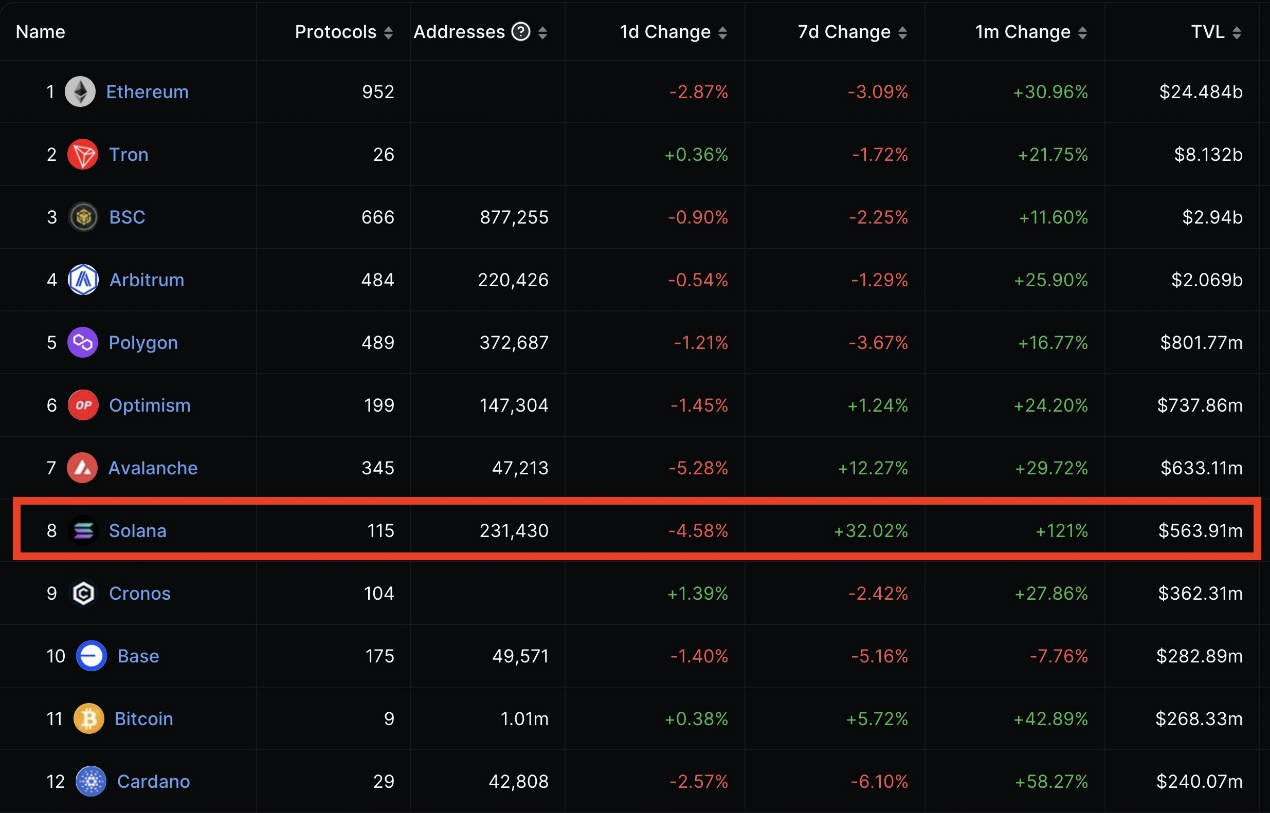Sort table by Protocols column arrows
1270x813 pixels.
point(388,33)
